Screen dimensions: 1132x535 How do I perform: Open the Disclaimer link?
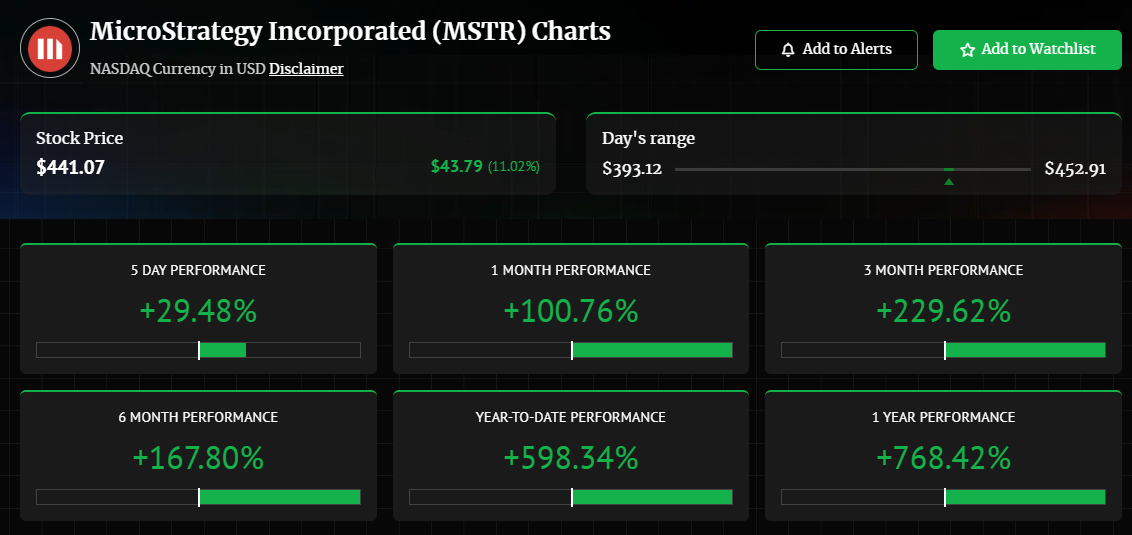click(x=306, y=69)
